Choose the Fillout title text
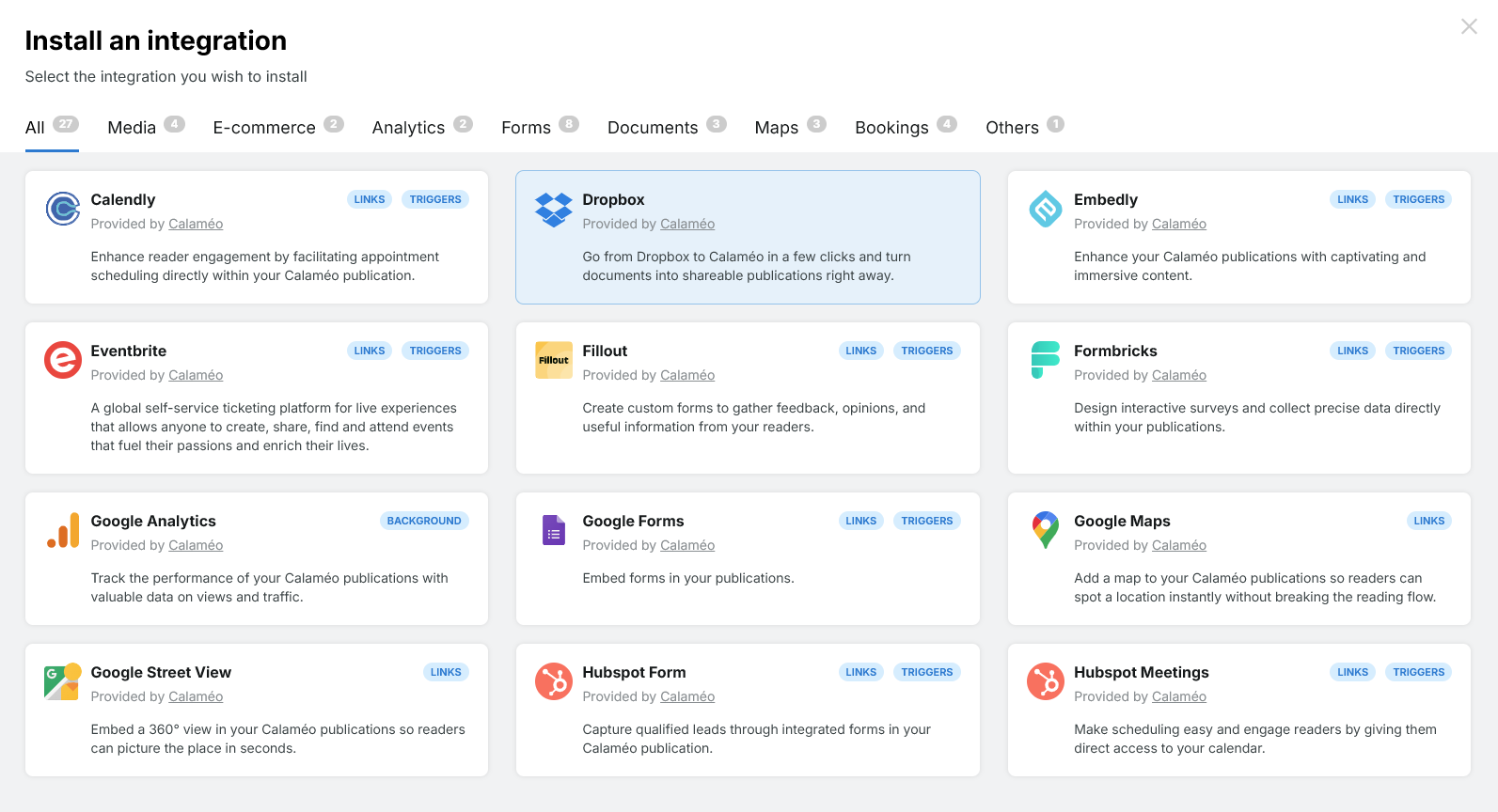The width and height of the screenshot is (1498, 812). pos(605,351)
